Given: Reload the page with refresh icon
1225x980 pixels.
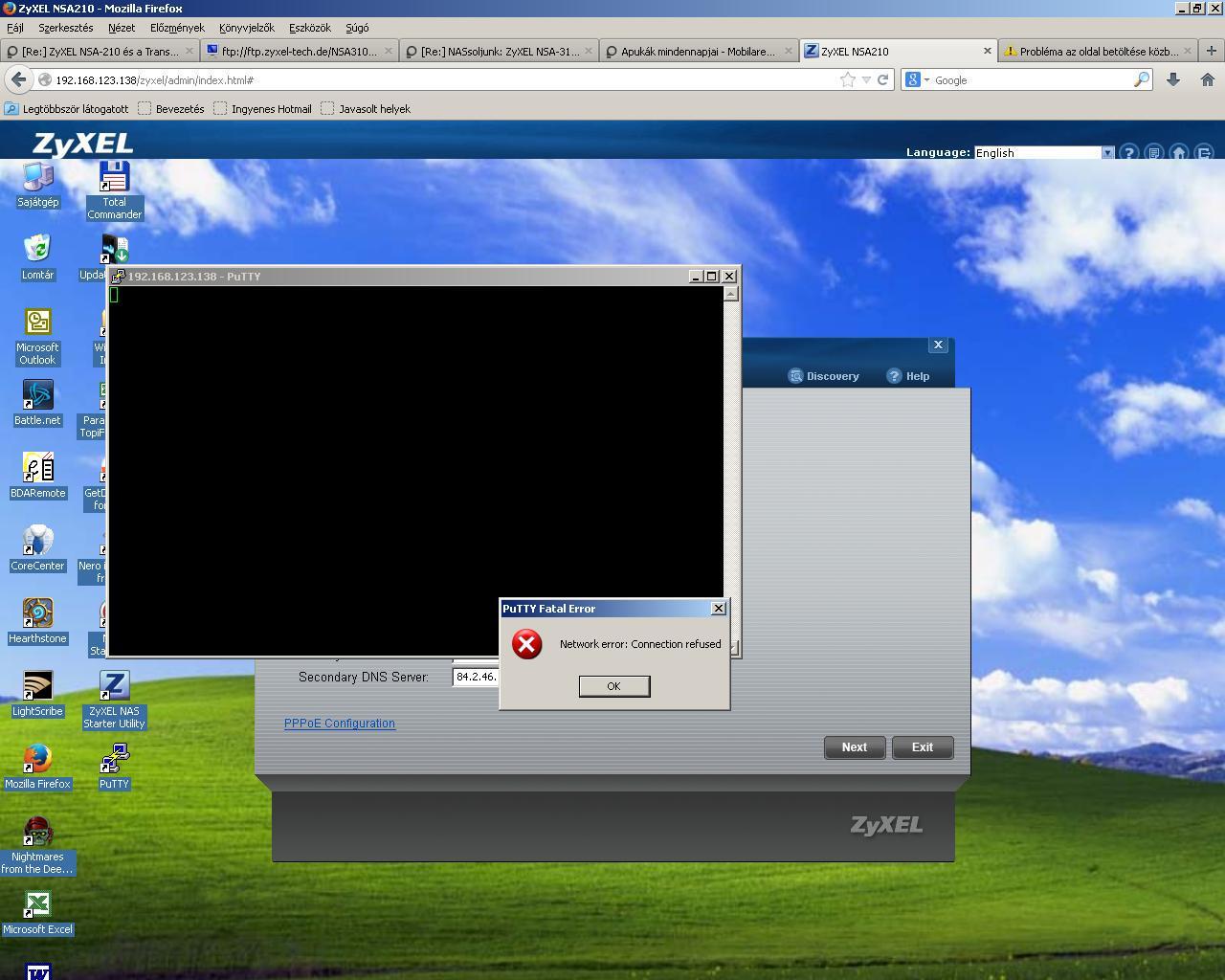Looking at the screenshot, I should (882, 79).
